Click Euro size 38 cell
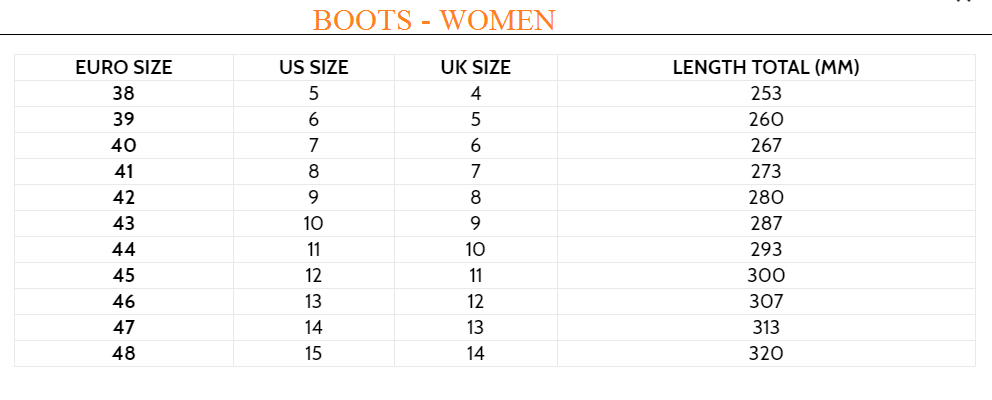 124,94
